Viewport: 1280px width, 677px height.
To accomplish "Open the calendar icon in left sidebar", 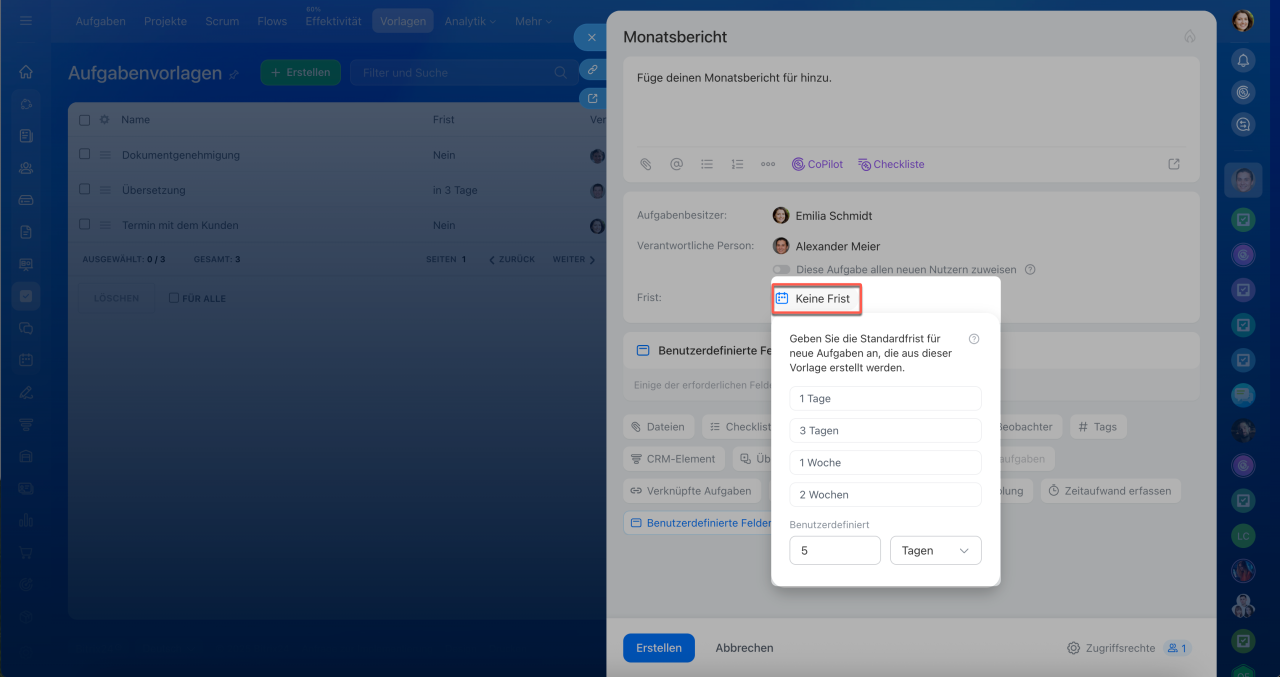I will [26, 360].
